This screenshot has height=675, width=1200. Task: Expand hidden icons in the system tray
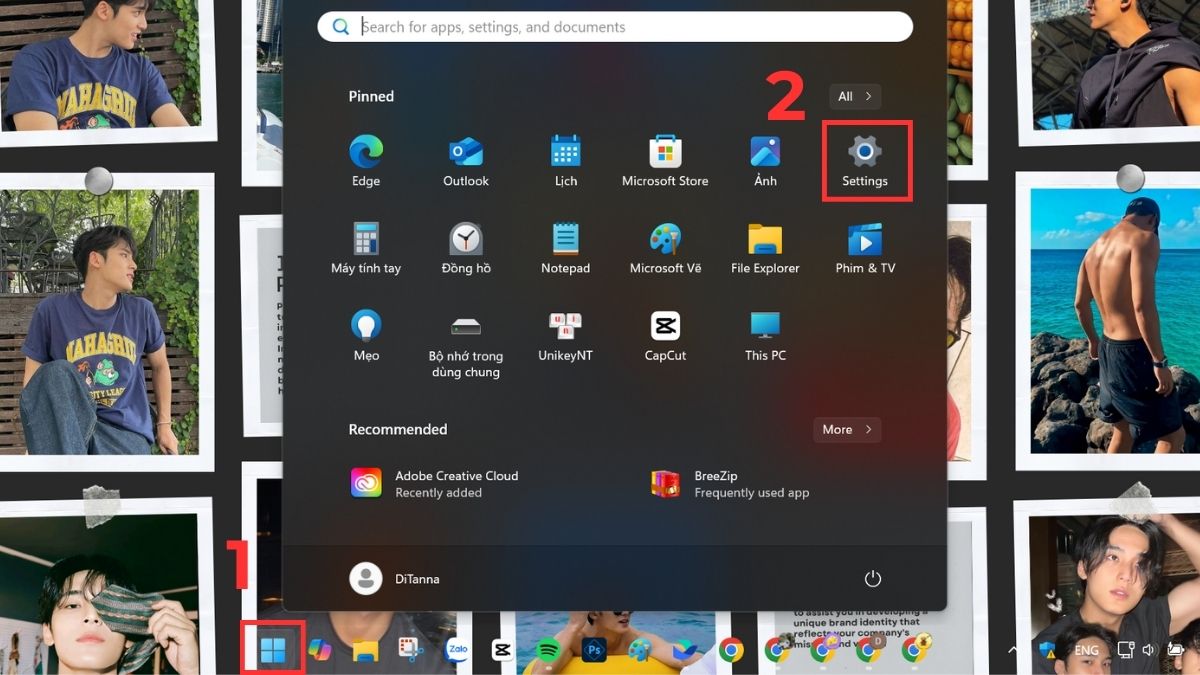[1013, 650]
